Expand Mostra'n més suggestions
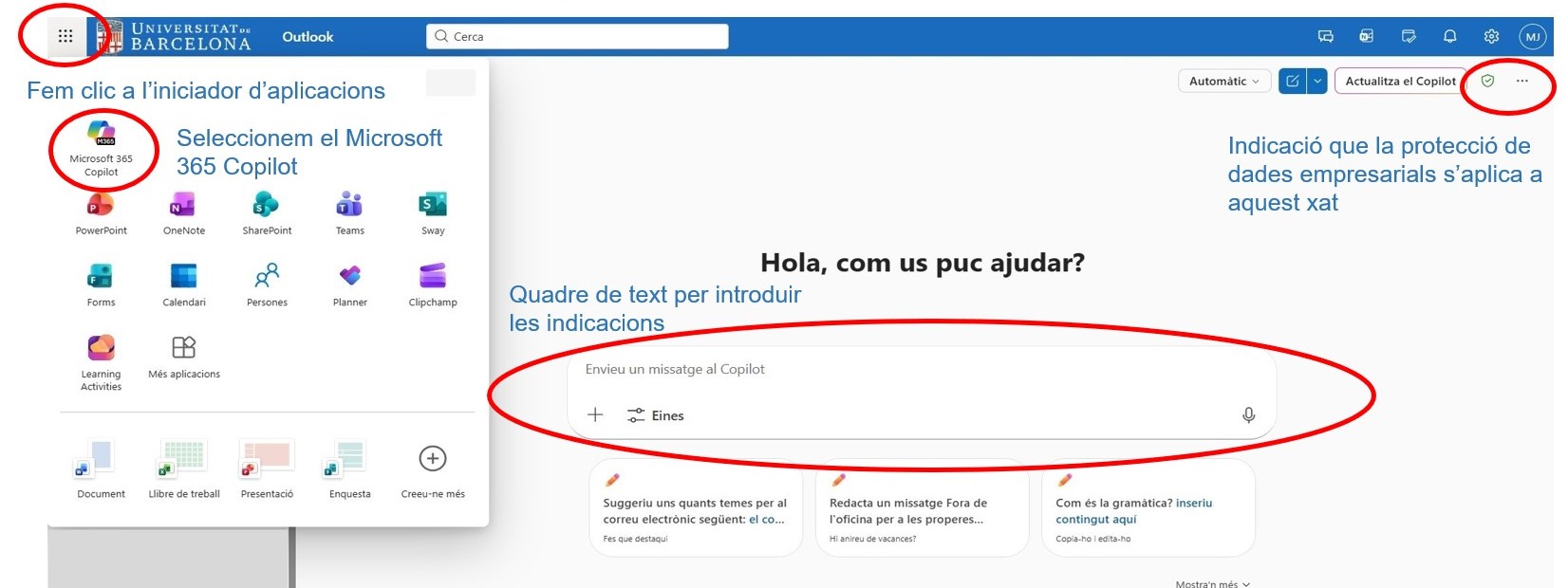 (1212, 583)
